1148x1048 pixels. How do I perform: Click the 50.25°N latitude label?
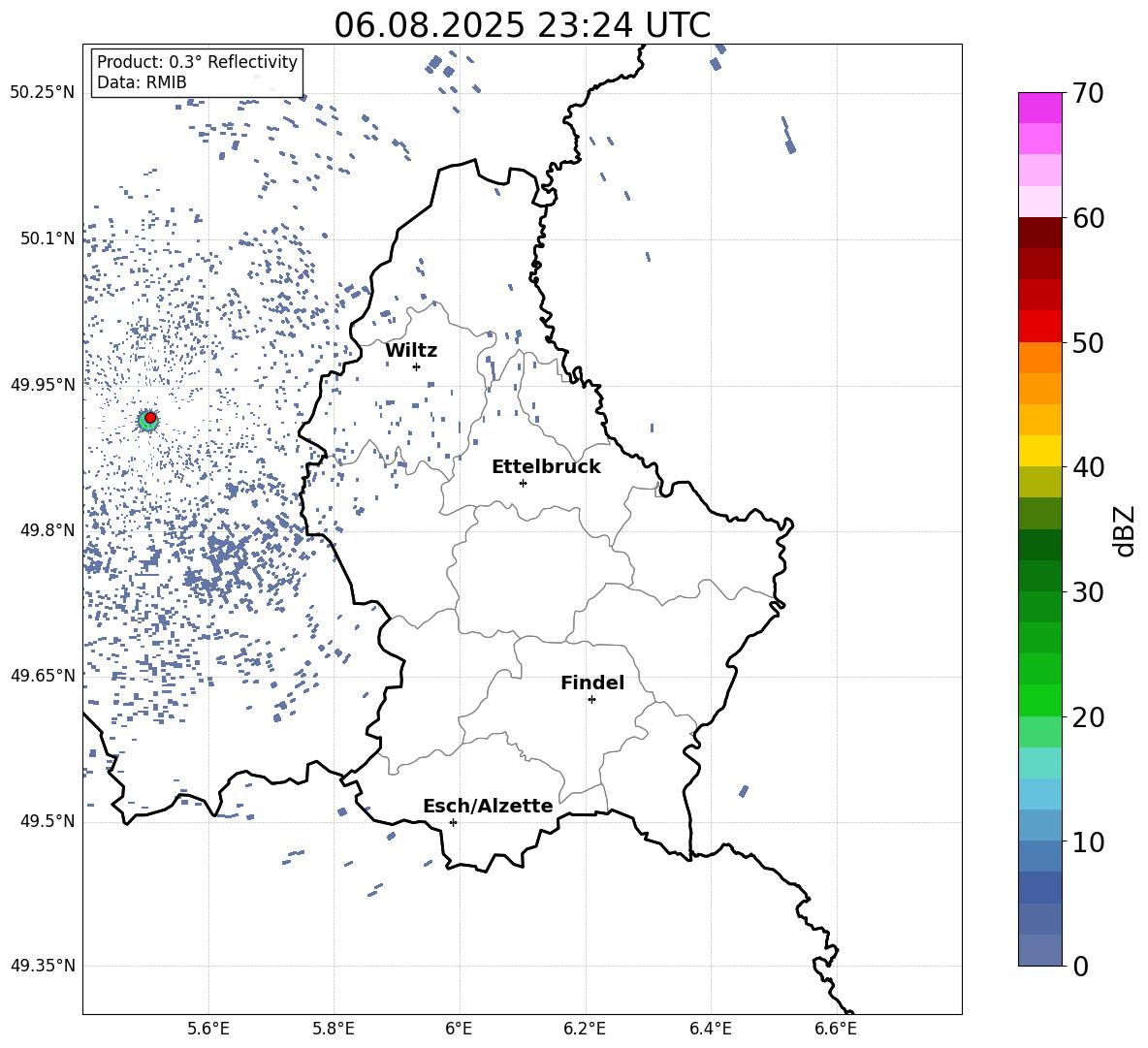pyautogui.click(x=43, y=93)
